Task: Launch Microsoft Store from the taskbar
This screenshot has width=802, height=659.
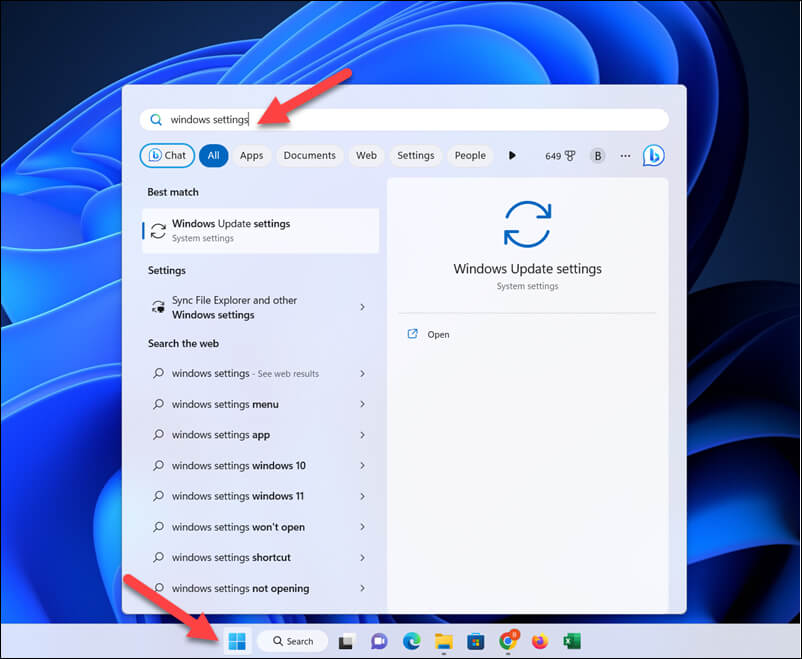Action: tap(476, 641)
